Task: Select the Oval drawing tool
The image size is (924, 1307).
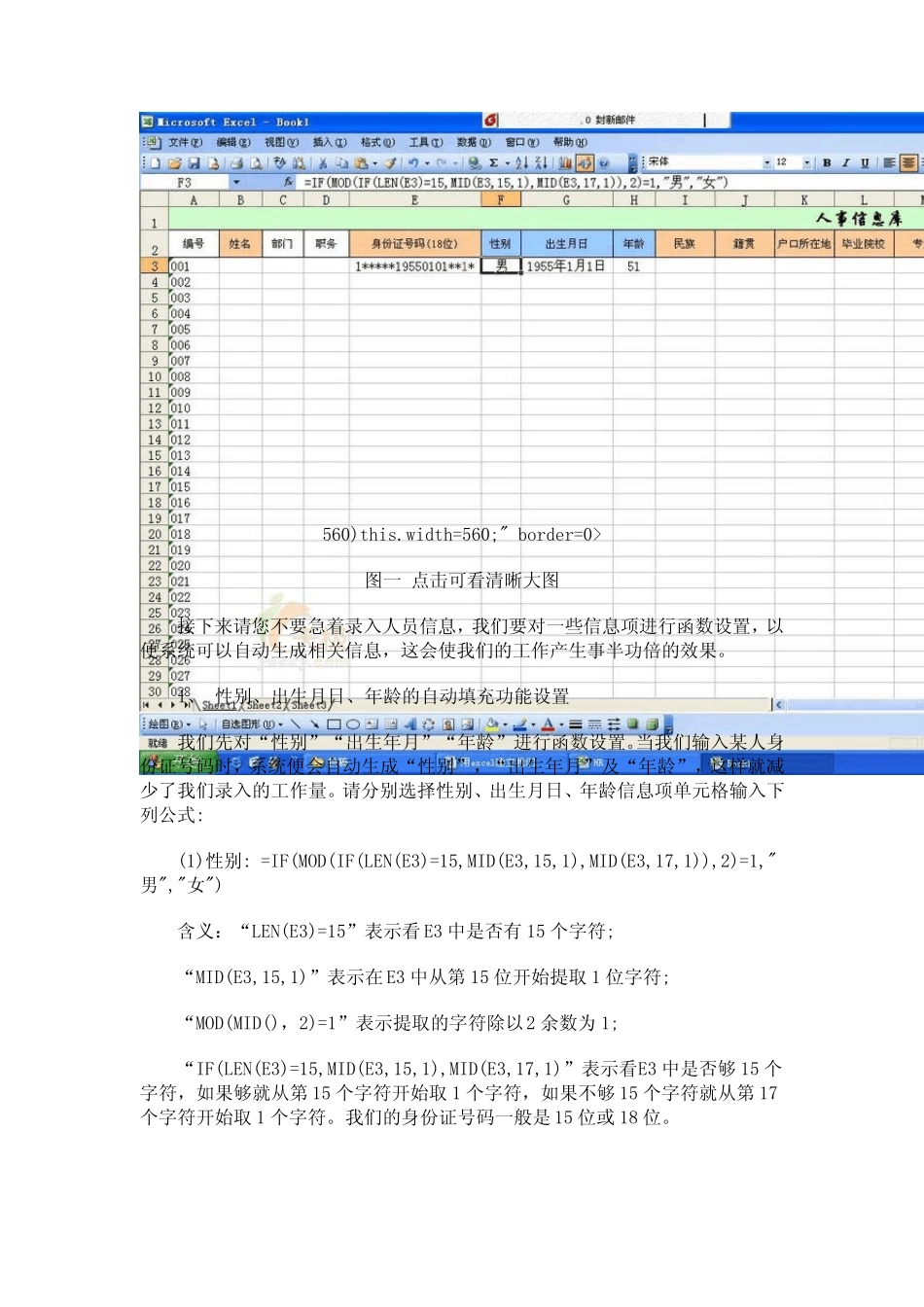Action: [x=353, y=724]
